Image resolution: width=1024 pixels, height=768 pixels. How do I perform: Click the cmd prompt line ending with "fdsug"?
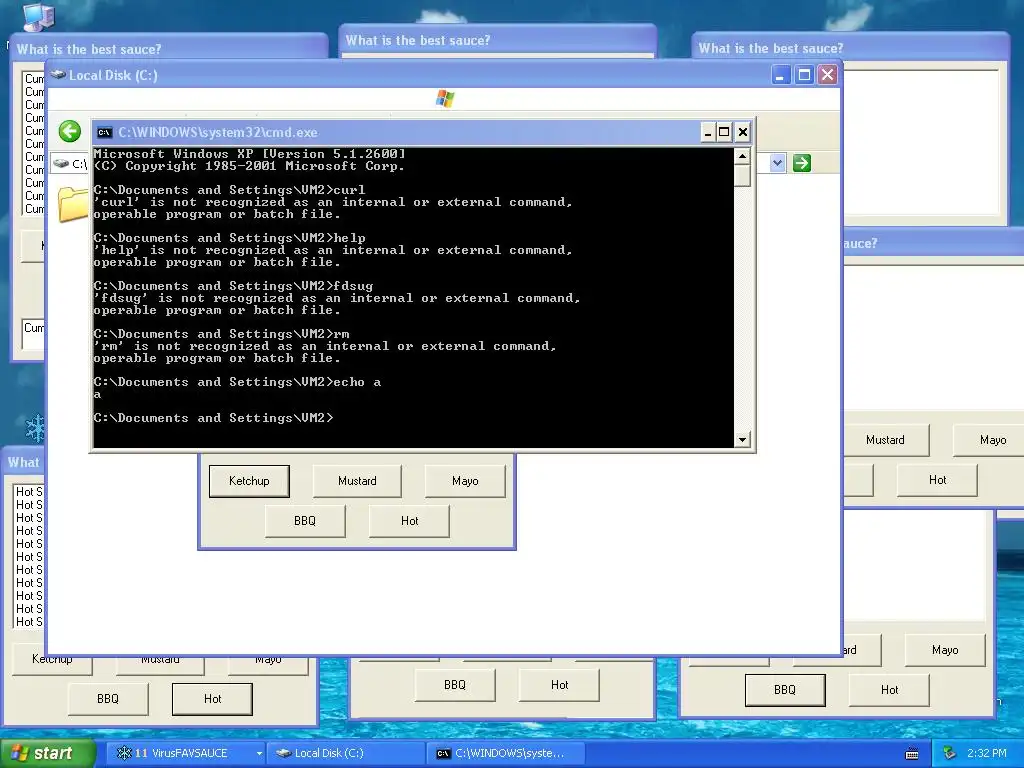point(233,286)
